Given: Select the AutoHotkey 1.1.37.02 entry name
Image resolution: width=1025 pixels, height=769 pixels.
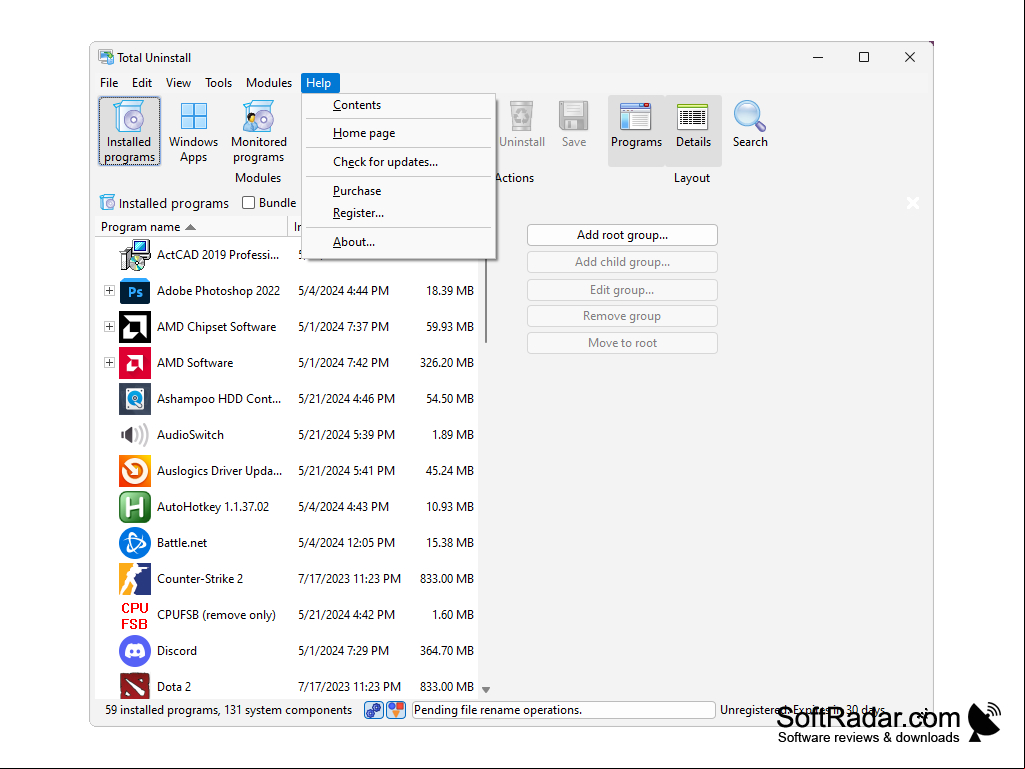Looking at the screenshot, I should [x=213, y=507].
